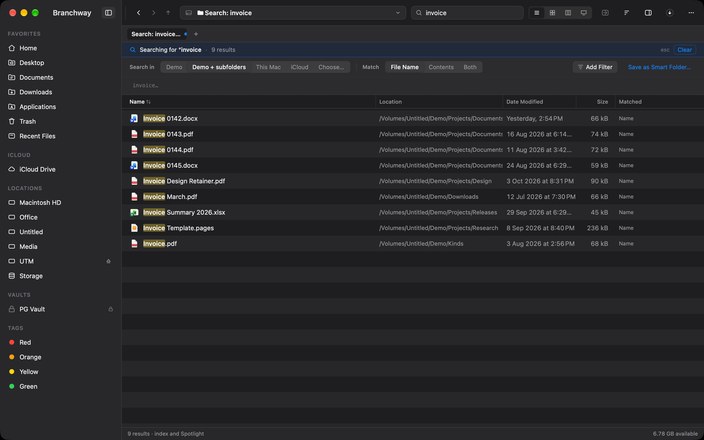Select Invoice Summary 2026.xlsx spreadsheet icon
The image size is (704, 440).
pos(134,212)
